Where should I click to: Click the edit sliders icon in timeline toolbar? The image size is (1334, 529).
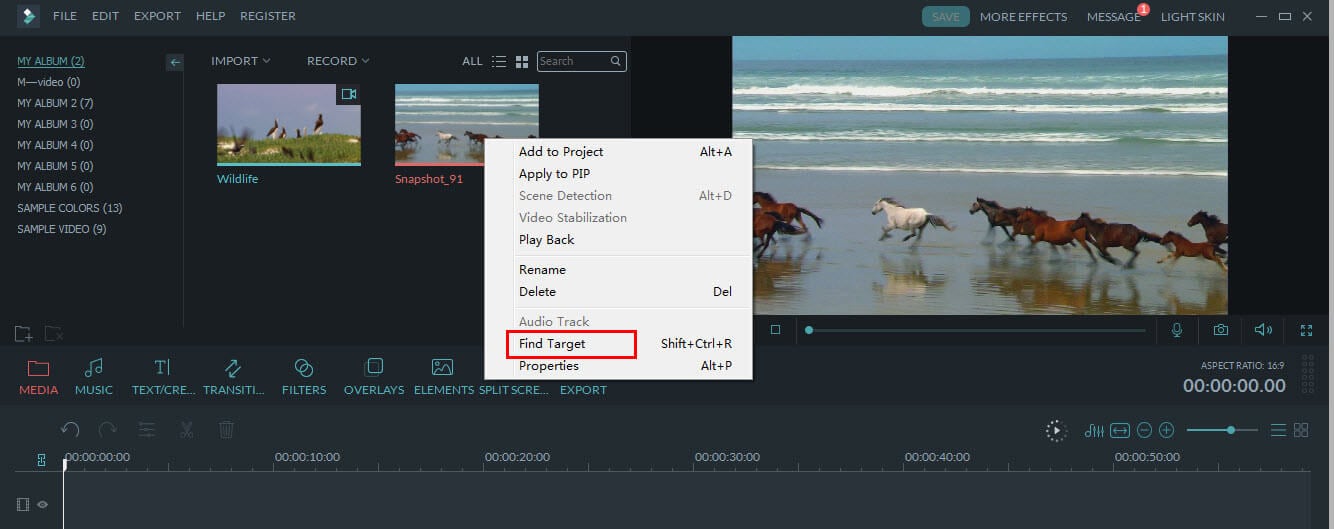(147, 430)
